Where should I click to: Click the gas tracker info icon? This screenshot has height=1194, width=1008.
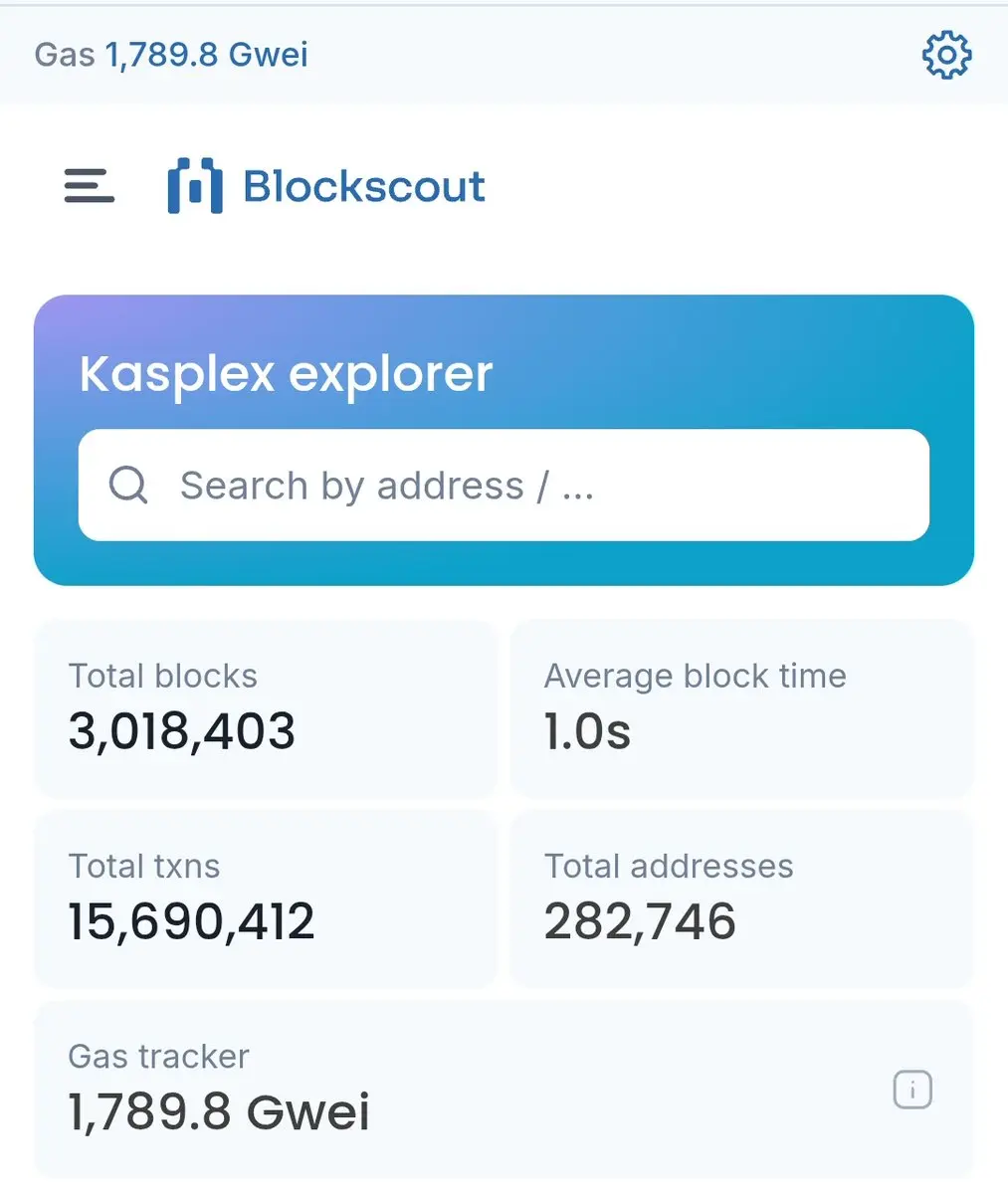[912, 1090]
